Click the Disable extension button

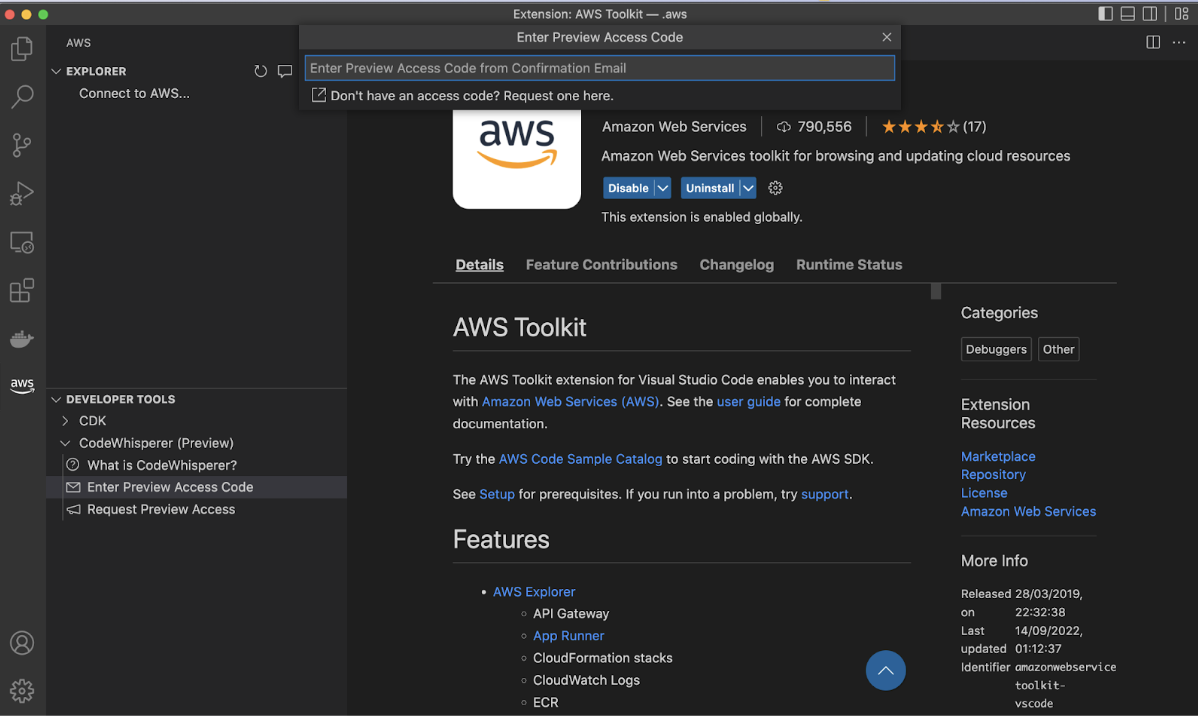(628, 188)
